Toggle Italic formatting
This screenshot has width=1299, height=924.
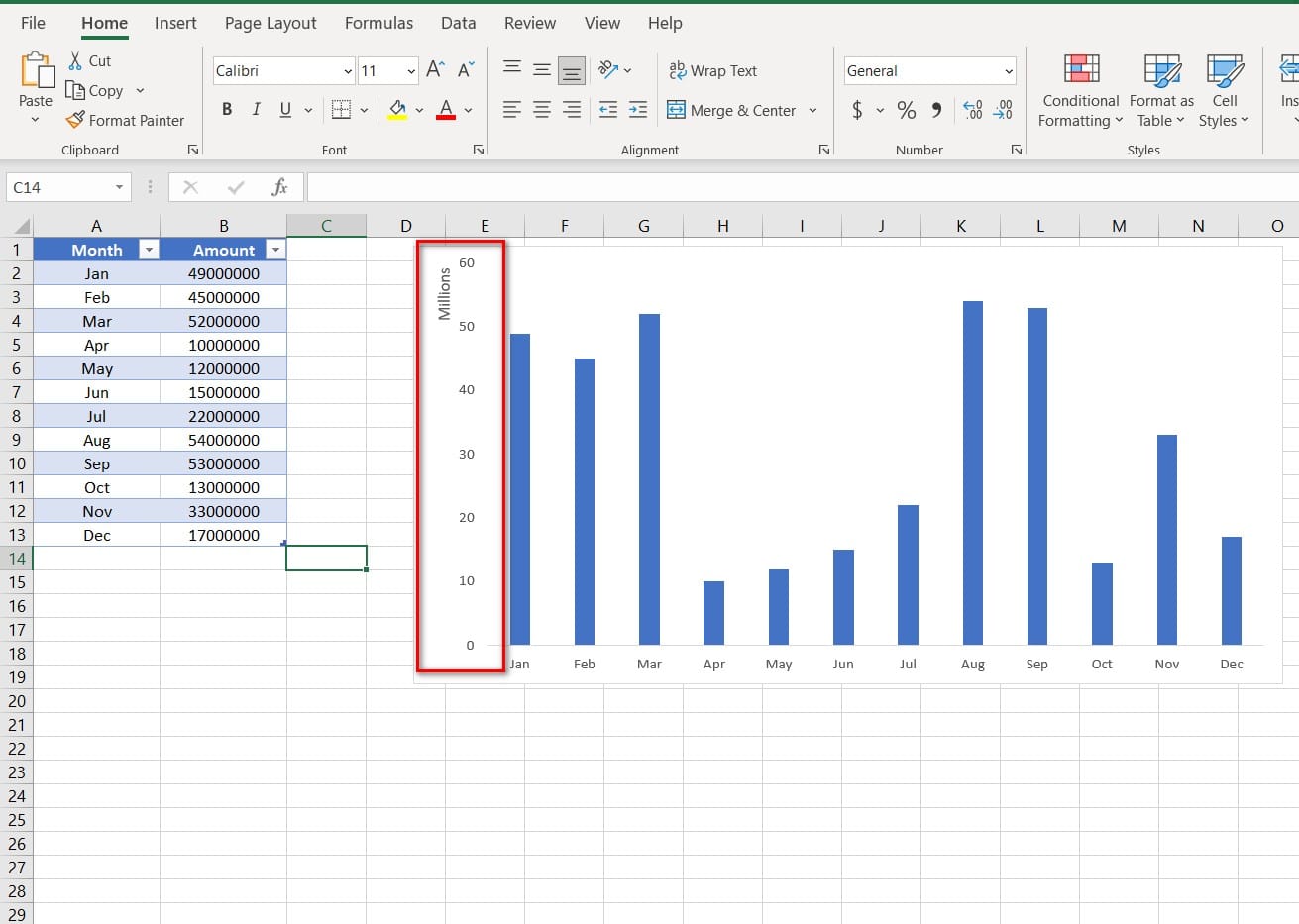point(257,110)
